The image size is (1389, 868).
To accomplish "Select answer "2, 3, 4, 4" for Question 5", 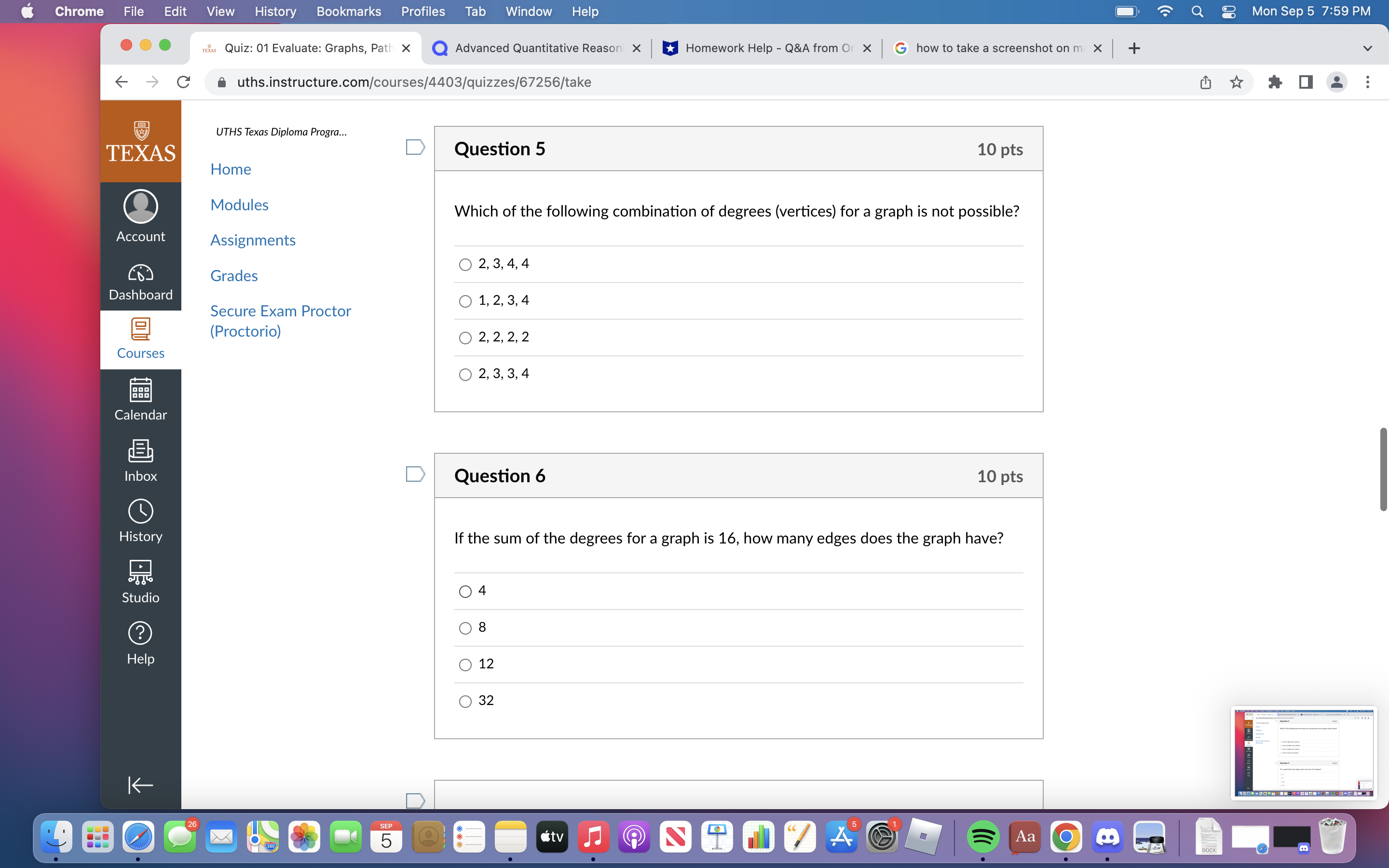I will click(465, 265).
